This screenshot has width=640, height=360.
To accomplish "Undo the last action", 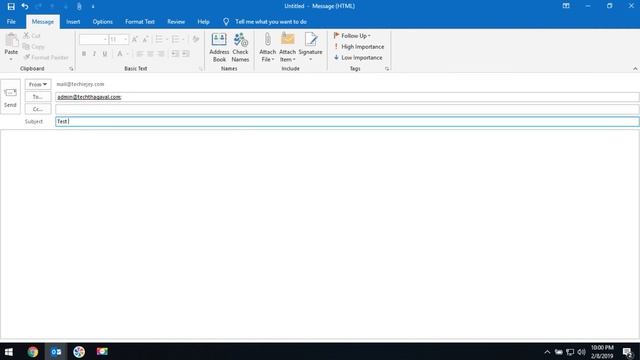I will click(25, 7).
